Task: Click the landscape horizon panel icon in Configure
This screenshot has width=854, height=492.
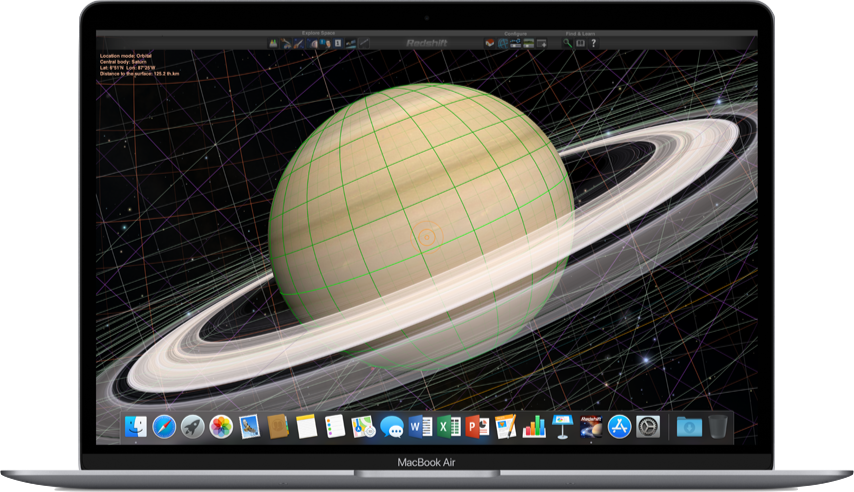Action: [x=529, y=43]
